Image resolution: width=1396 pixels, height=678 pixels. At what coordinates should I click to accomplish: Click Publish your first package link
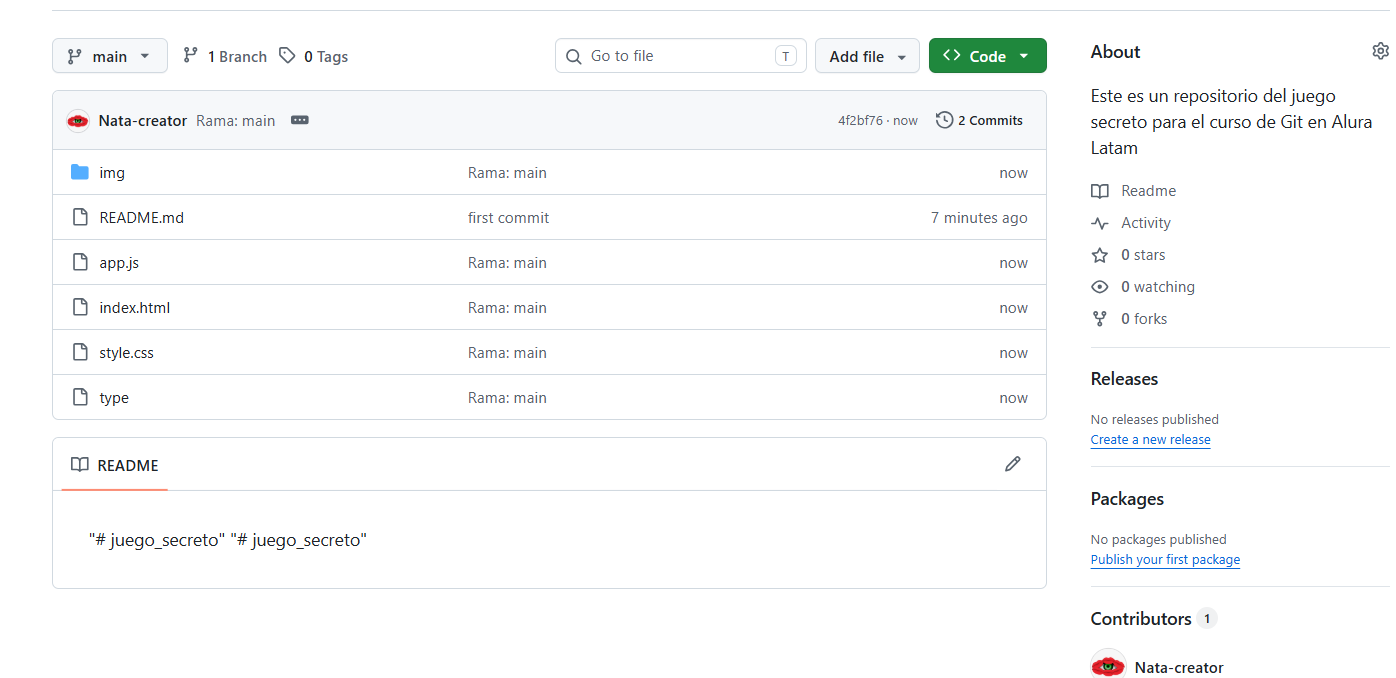pyautogui.click(x=1165, y=559)
